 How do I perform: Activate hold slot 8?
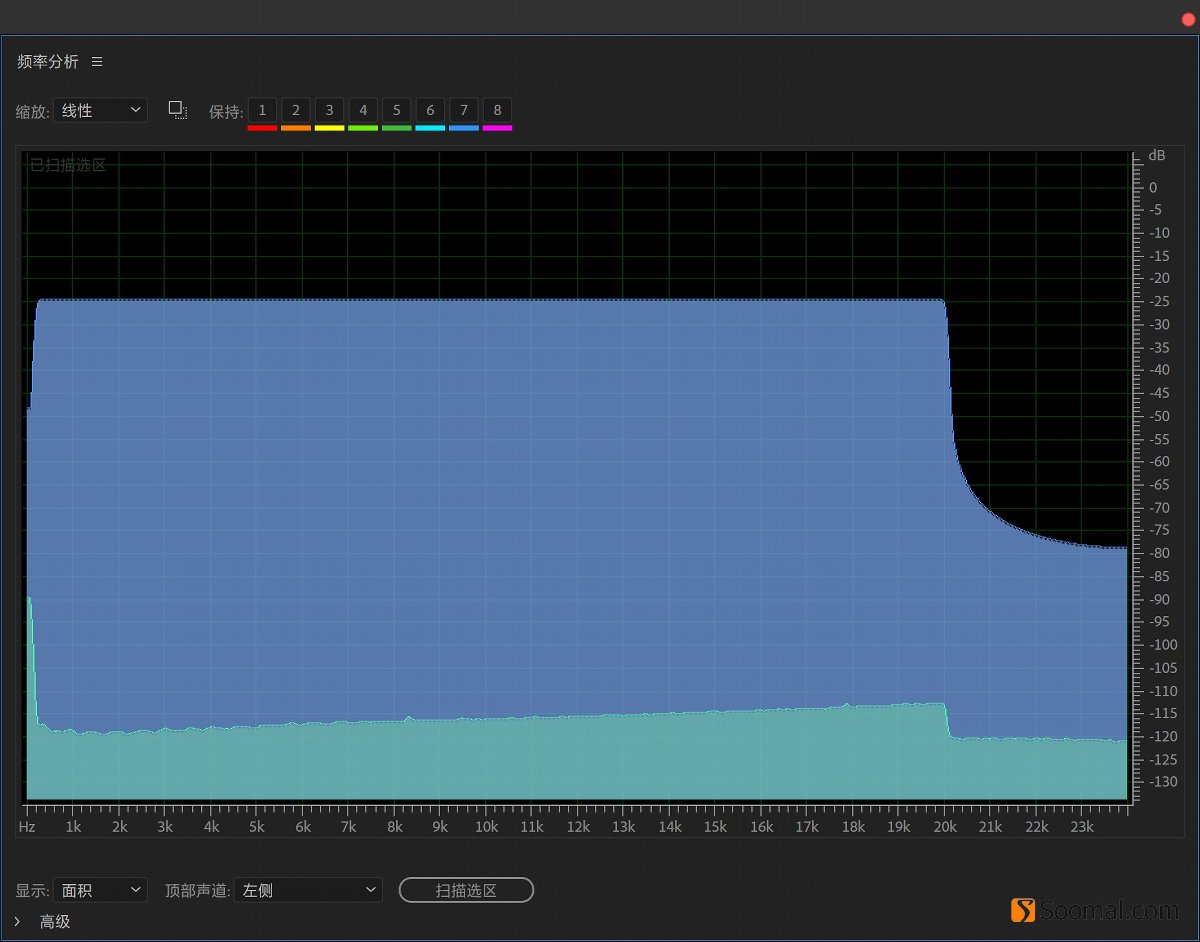[x=497, y=110]
